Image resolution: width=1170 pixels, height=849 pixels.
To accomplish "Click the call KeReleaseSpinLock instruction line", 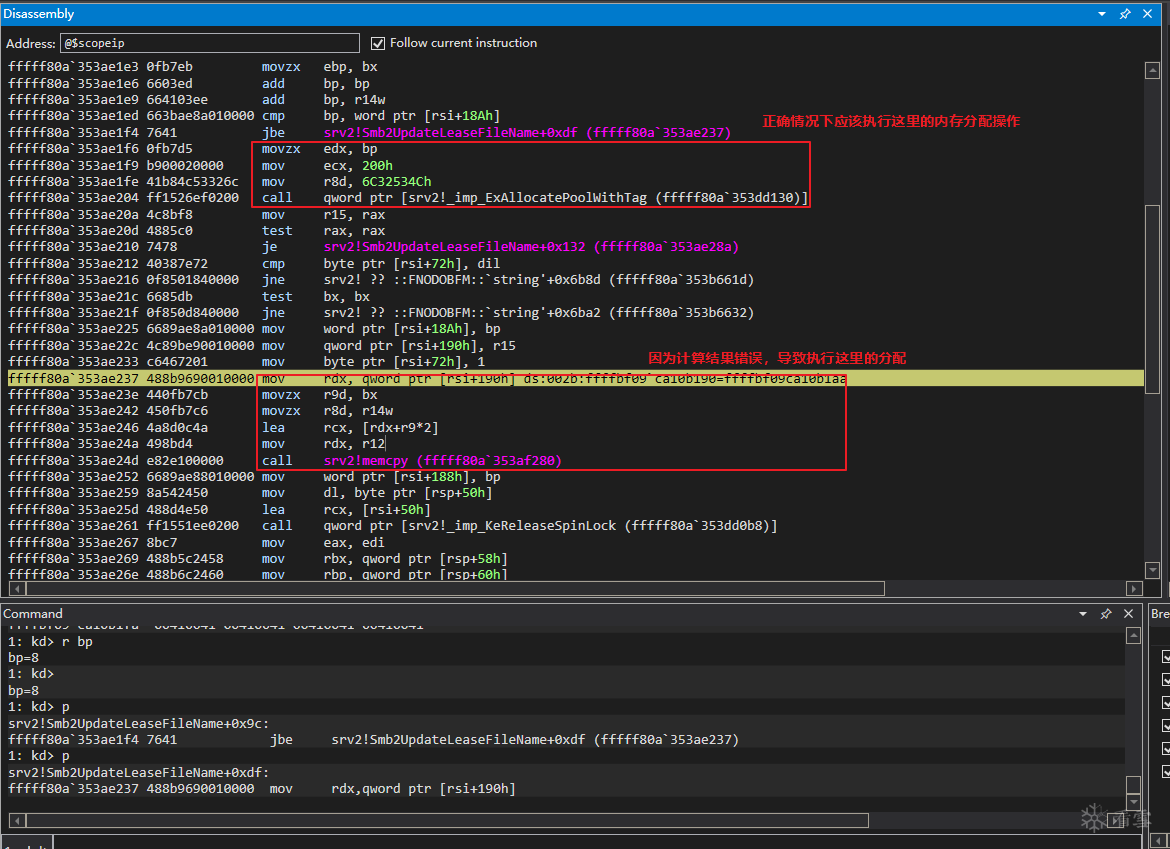I will [x=393, y=526].
